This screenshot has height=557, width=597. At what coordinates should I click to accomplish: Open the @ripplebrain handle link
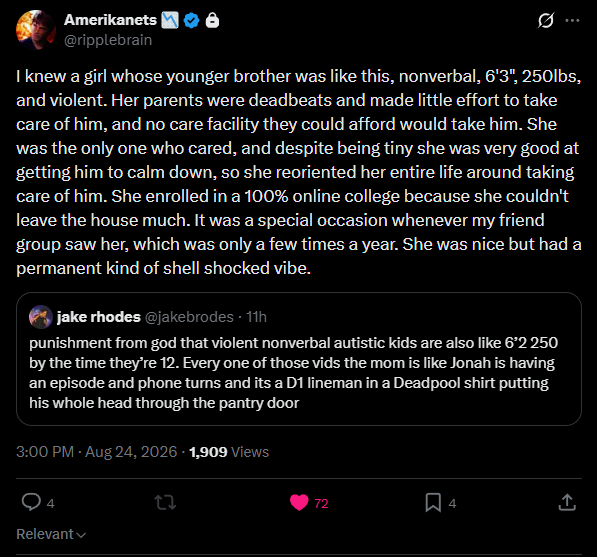[108, 40]
